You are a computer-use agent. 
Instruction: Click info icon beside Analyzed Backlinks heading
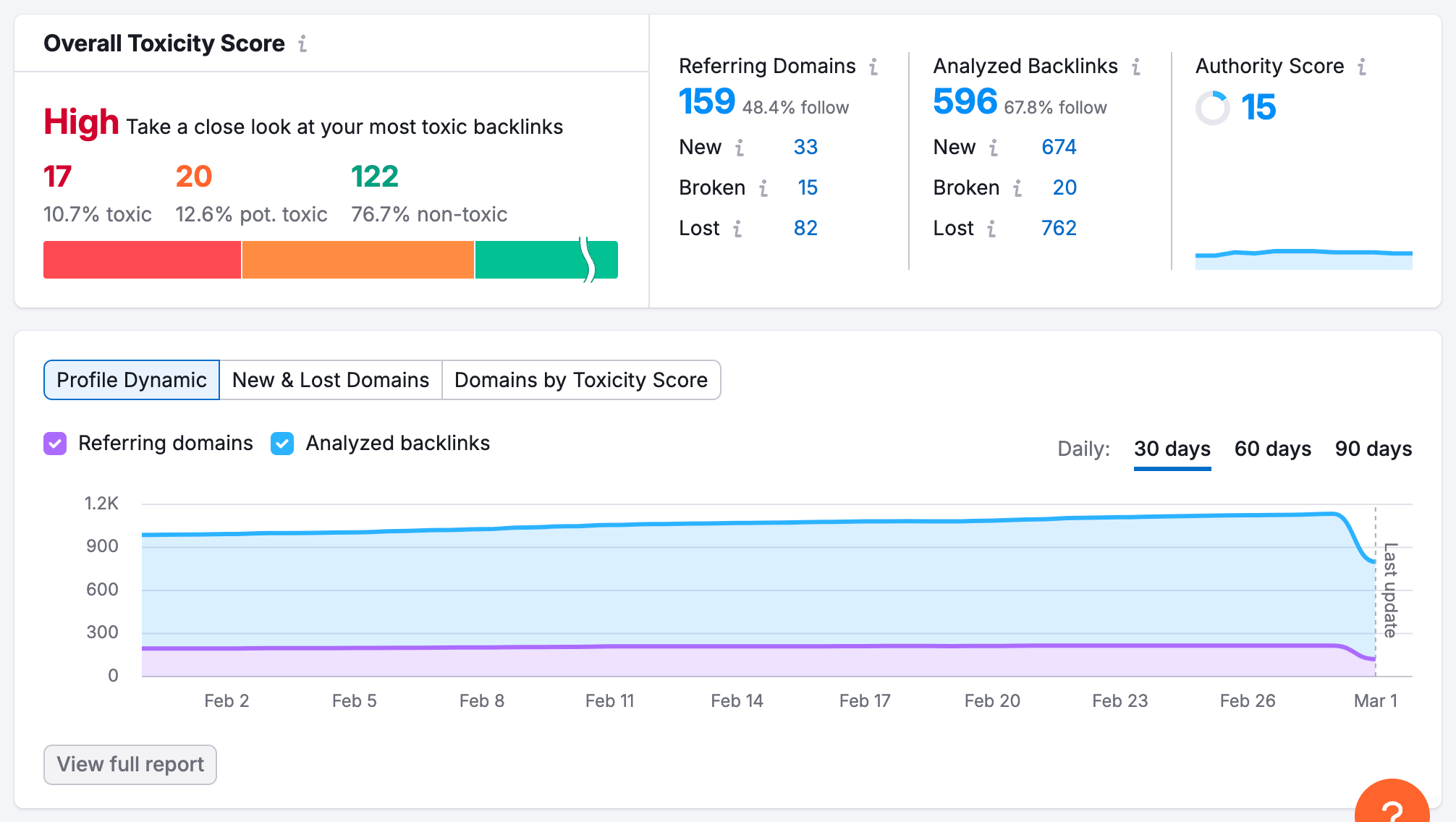(1136, 67)
